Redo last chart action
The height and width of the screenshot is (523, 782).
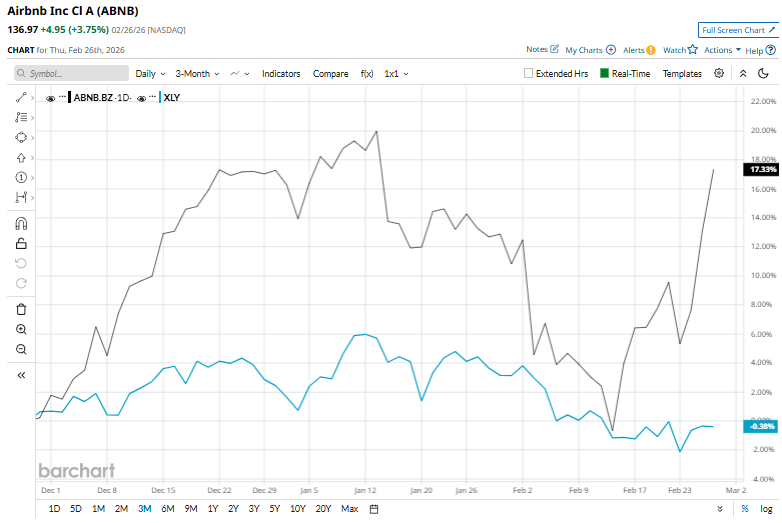pos(21,283)
